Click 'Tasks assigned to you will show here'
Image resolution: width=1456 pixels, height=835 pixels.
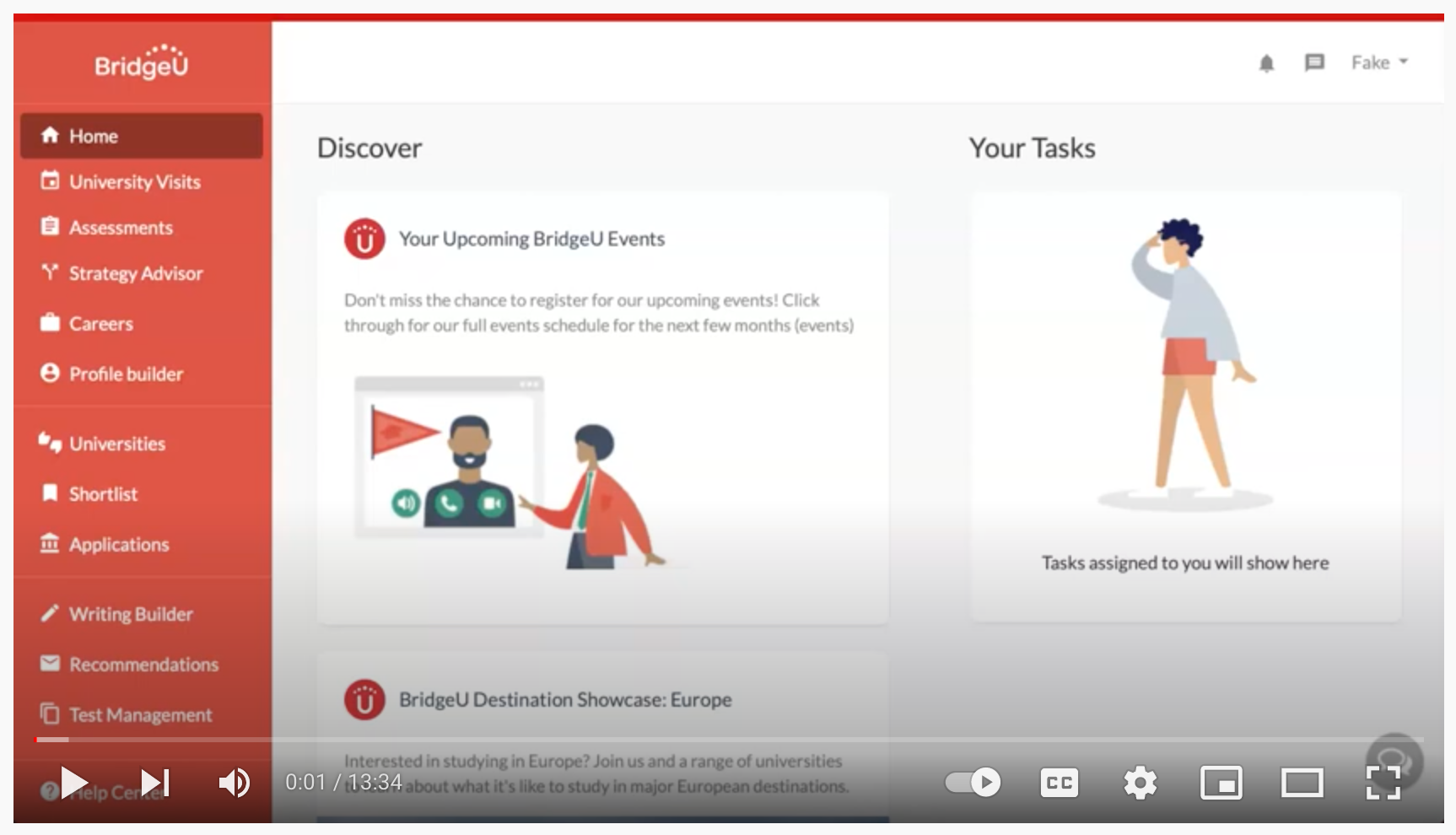[x=1185, y=563]
